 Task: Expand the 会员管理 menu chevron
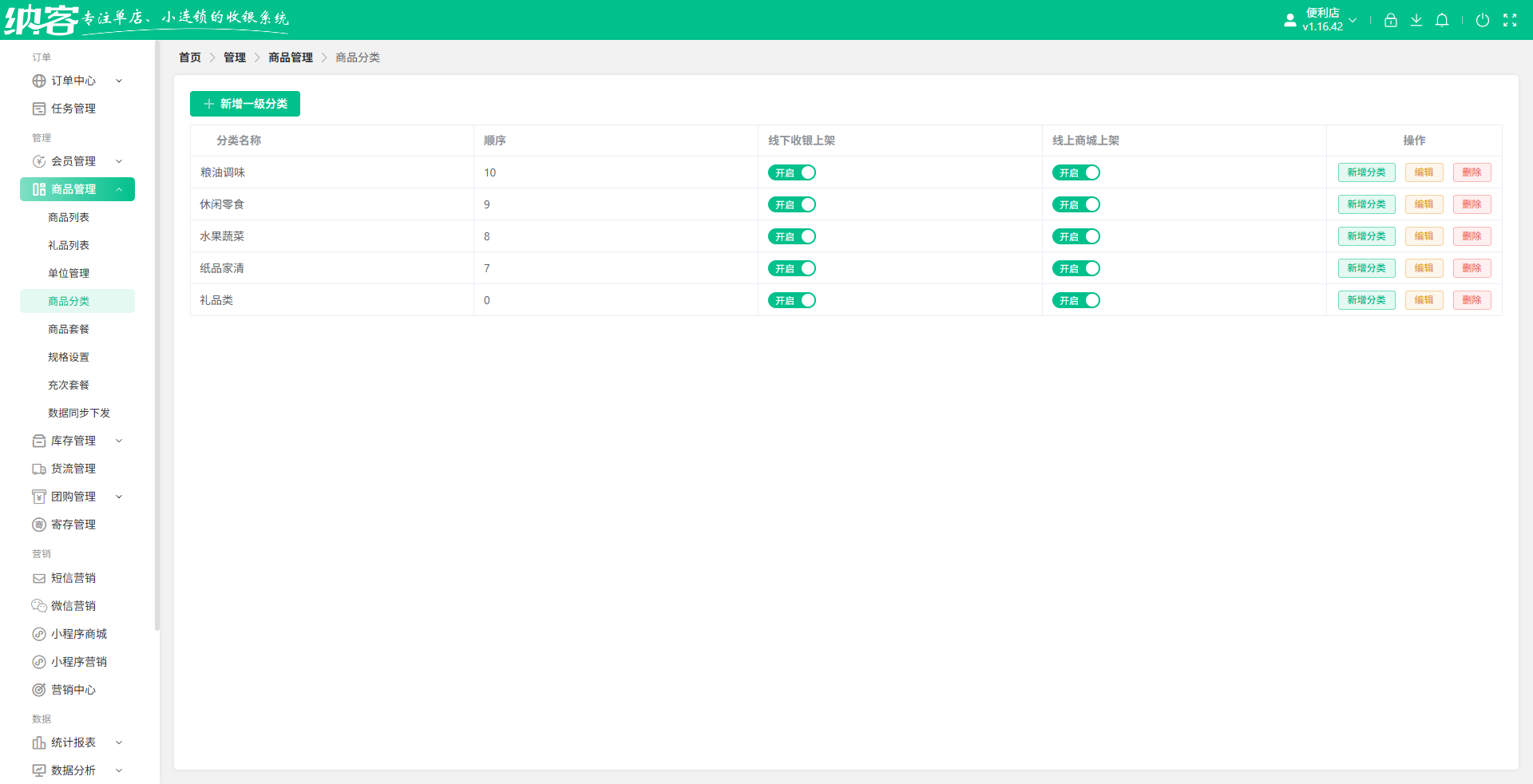(119, 161)
